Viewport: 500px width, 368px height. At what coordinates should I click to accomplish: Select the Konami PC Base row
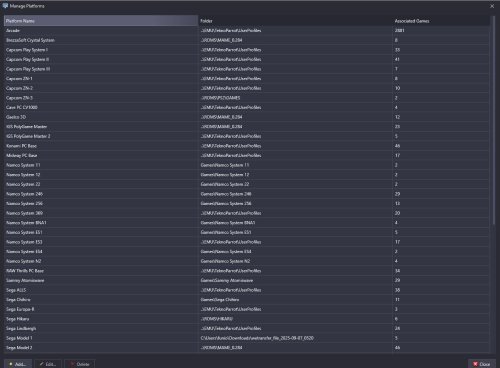tap(246, 146)
